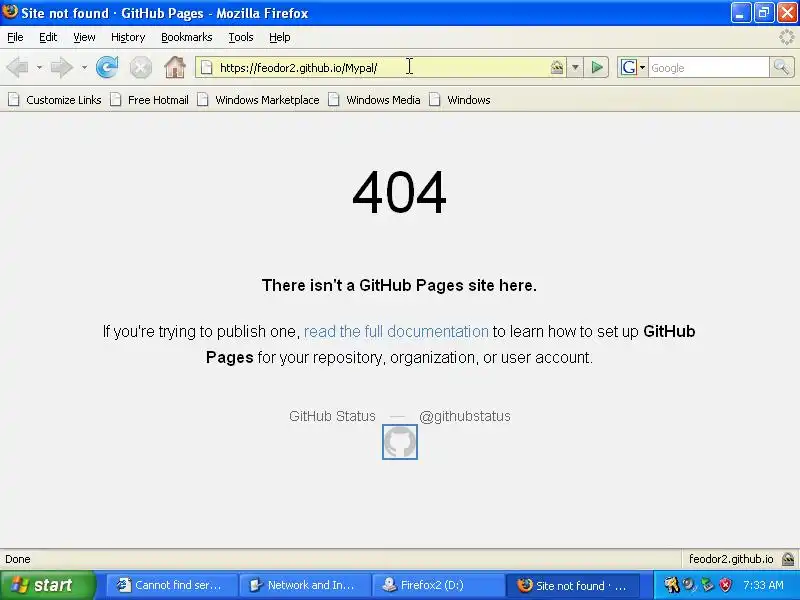Viewport: 800px width, 600px height.
Task: Switch to 'Network and In...' taskbar window
Action: click(305, 585)
